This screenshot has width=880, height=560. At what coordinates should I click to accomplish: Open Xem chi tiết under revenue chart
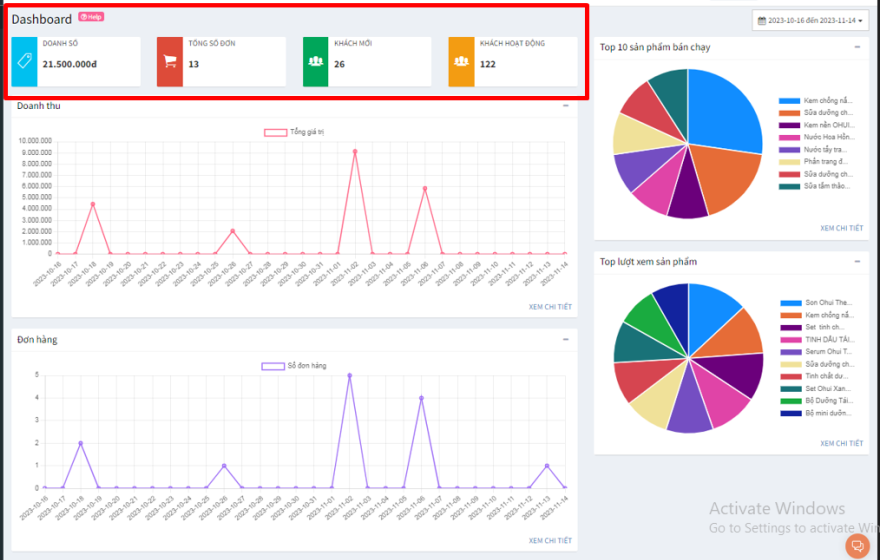(x=550, y=306)
